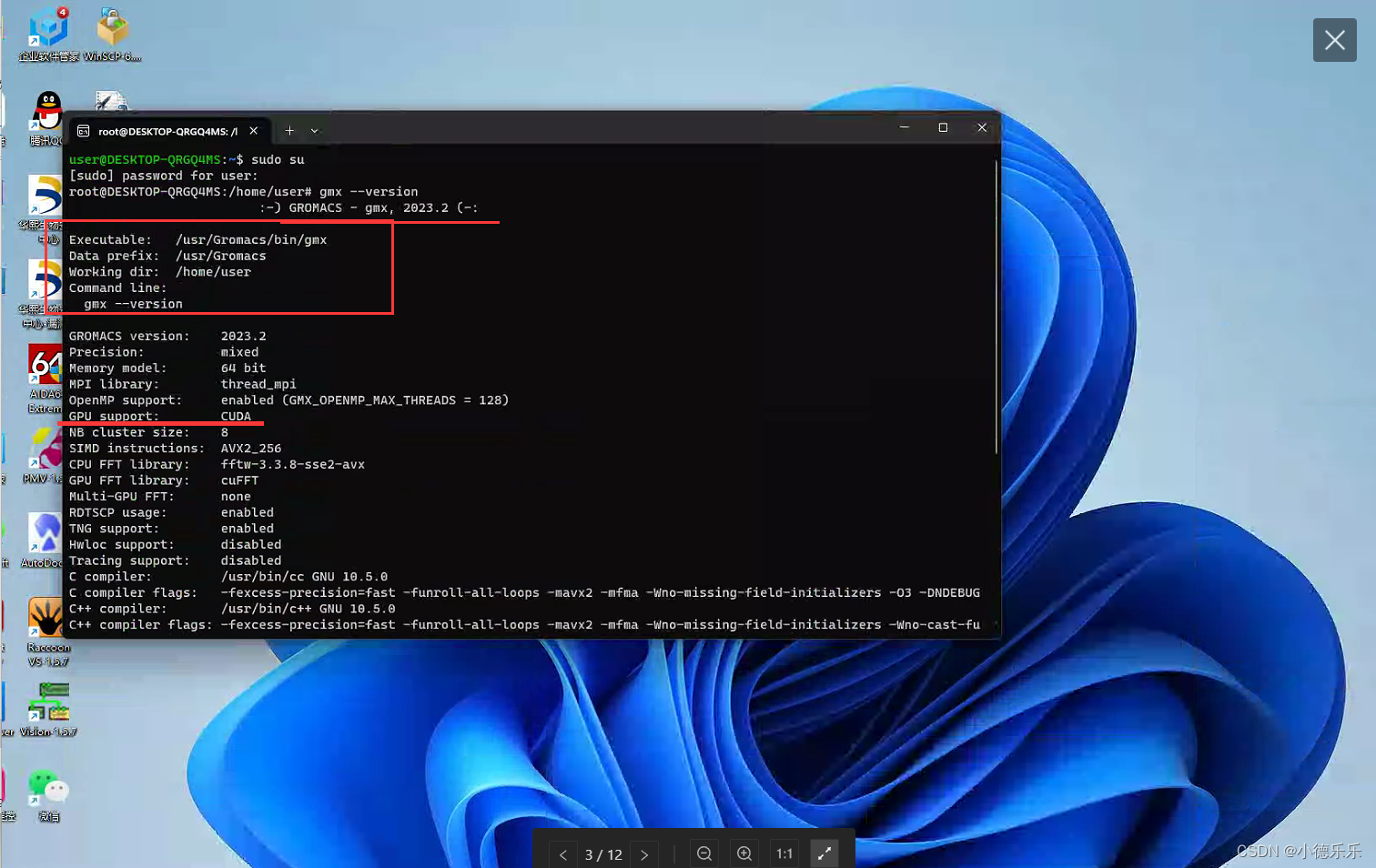1376x868 pixels.
Task: Click the 'C compiler flags:' label
Action: 133,592
